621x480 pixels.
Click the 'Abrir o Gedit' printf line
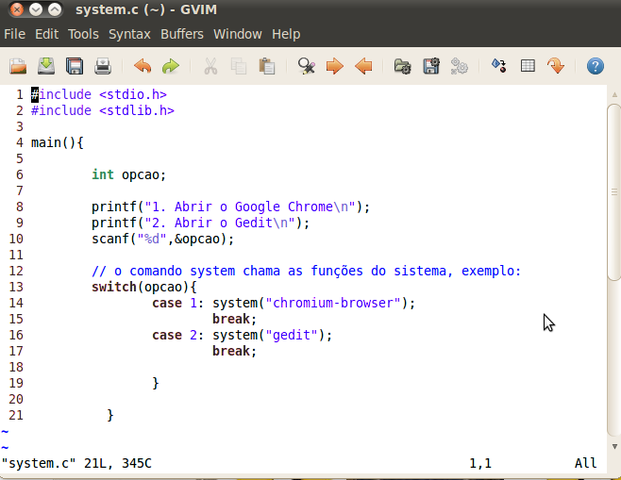pos(200,223)
